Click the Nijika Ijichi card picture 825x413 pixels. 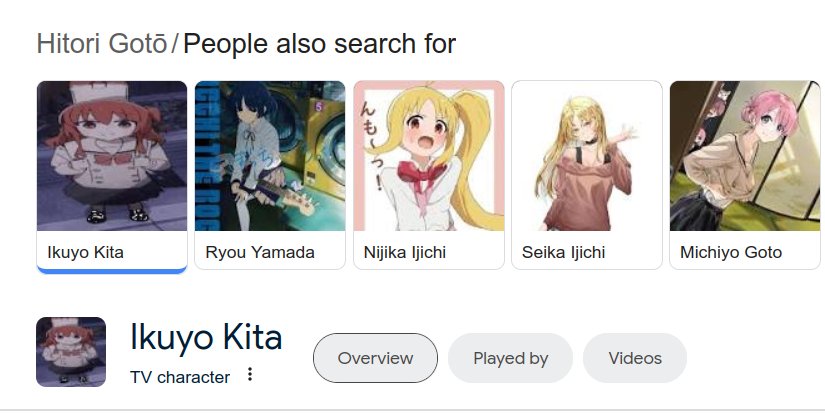[429, 156]
